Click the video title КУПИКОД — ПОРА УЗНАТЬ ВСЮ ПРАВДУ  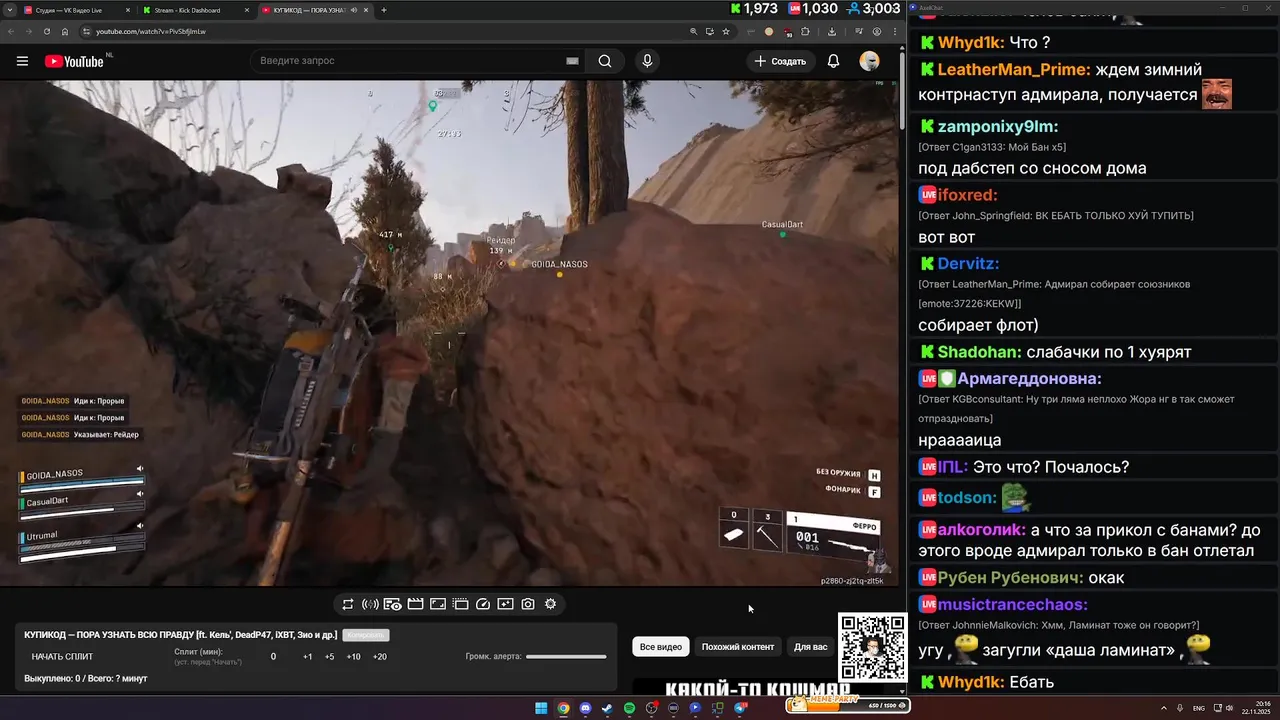click(181, 635)
